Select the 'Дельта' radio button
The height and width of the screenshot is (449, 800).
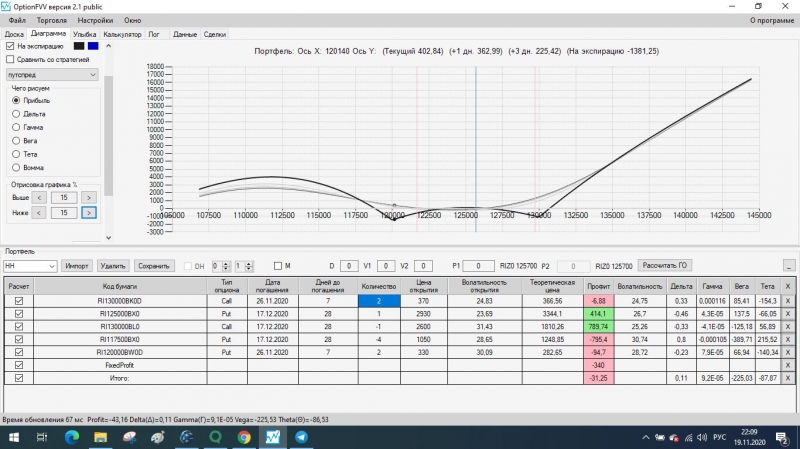click(x=16, y=114)
